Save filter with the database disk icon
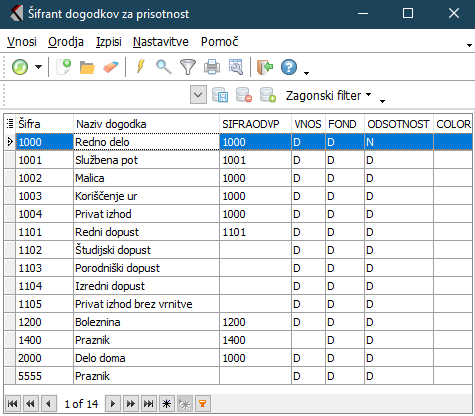 (x=220, y=95)
